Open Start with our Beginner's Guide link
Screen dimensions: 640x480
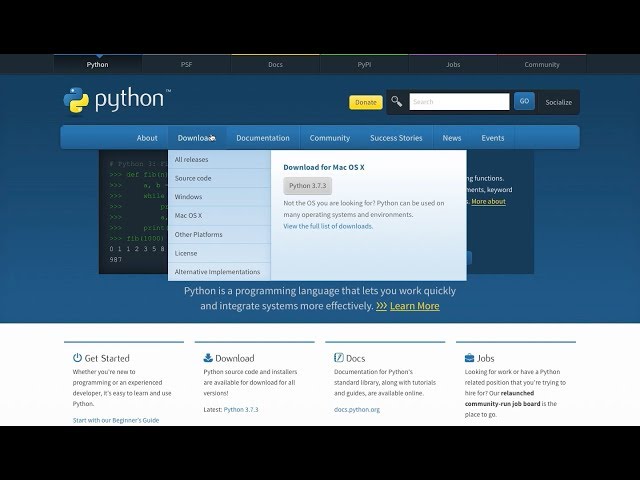point(116,420)
